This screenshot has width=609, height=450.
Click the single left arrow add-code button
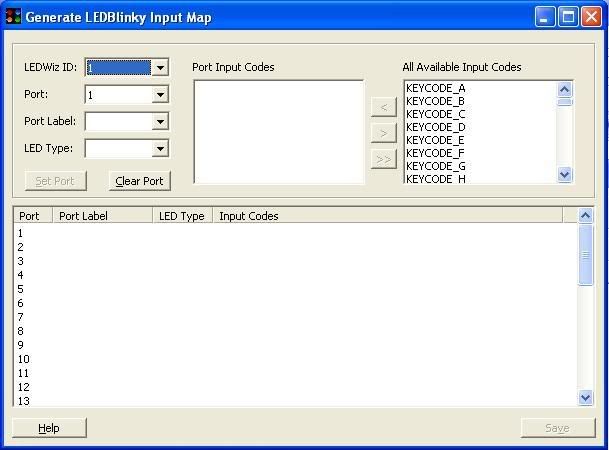click(x=384, y=107)
